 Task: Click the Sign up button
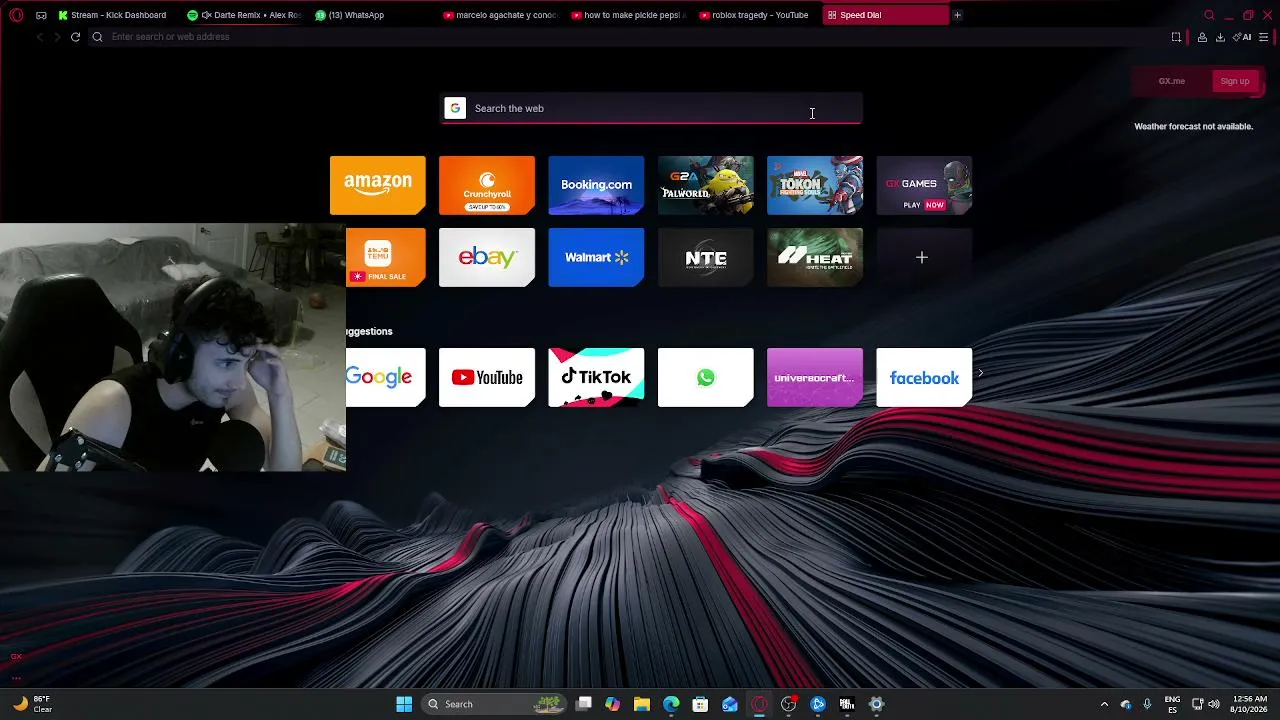tap(1235, 81)
